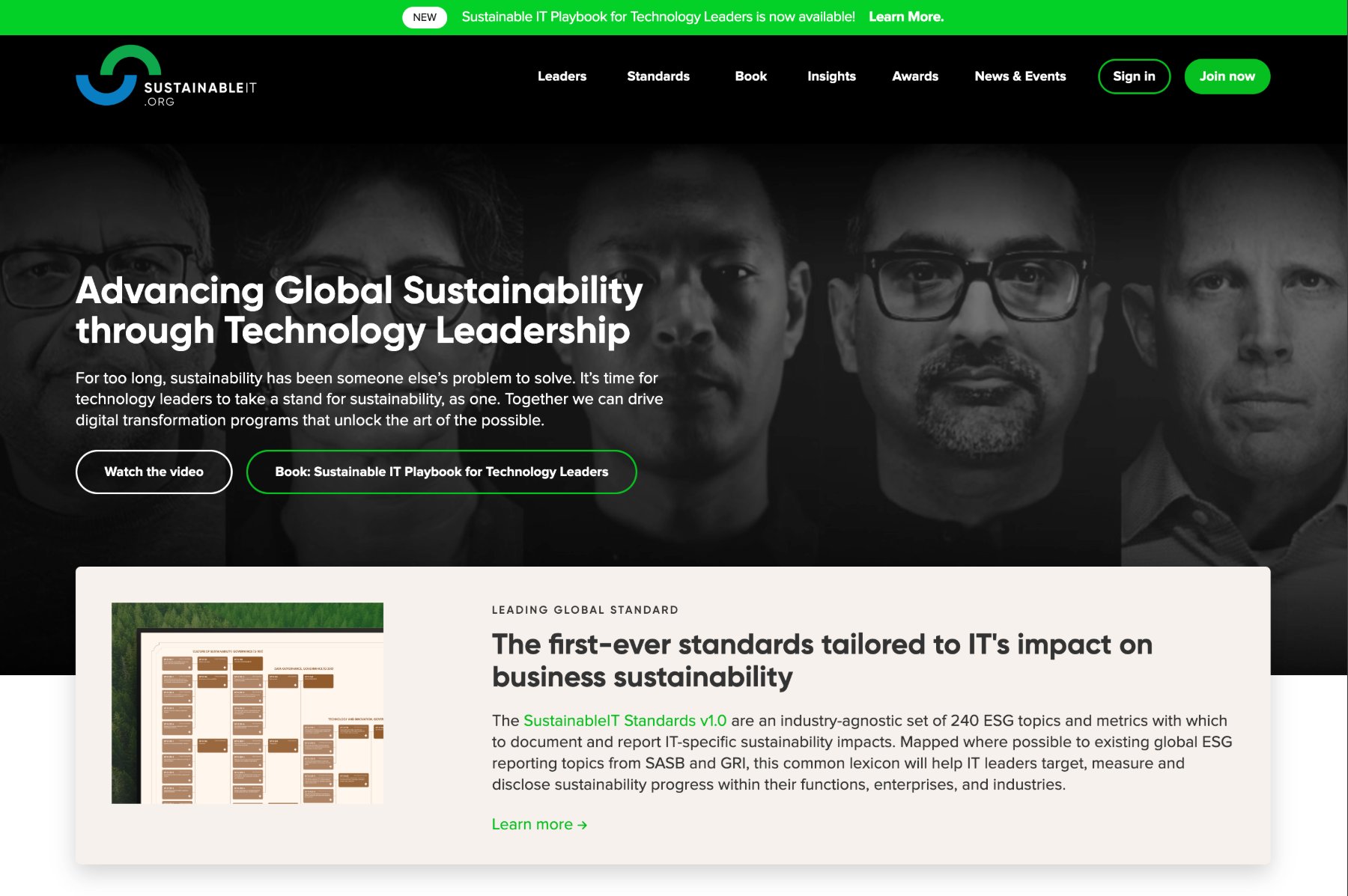
Task: Click the Sign in button
Action: pyautogui.click(x=1134, y=76)
